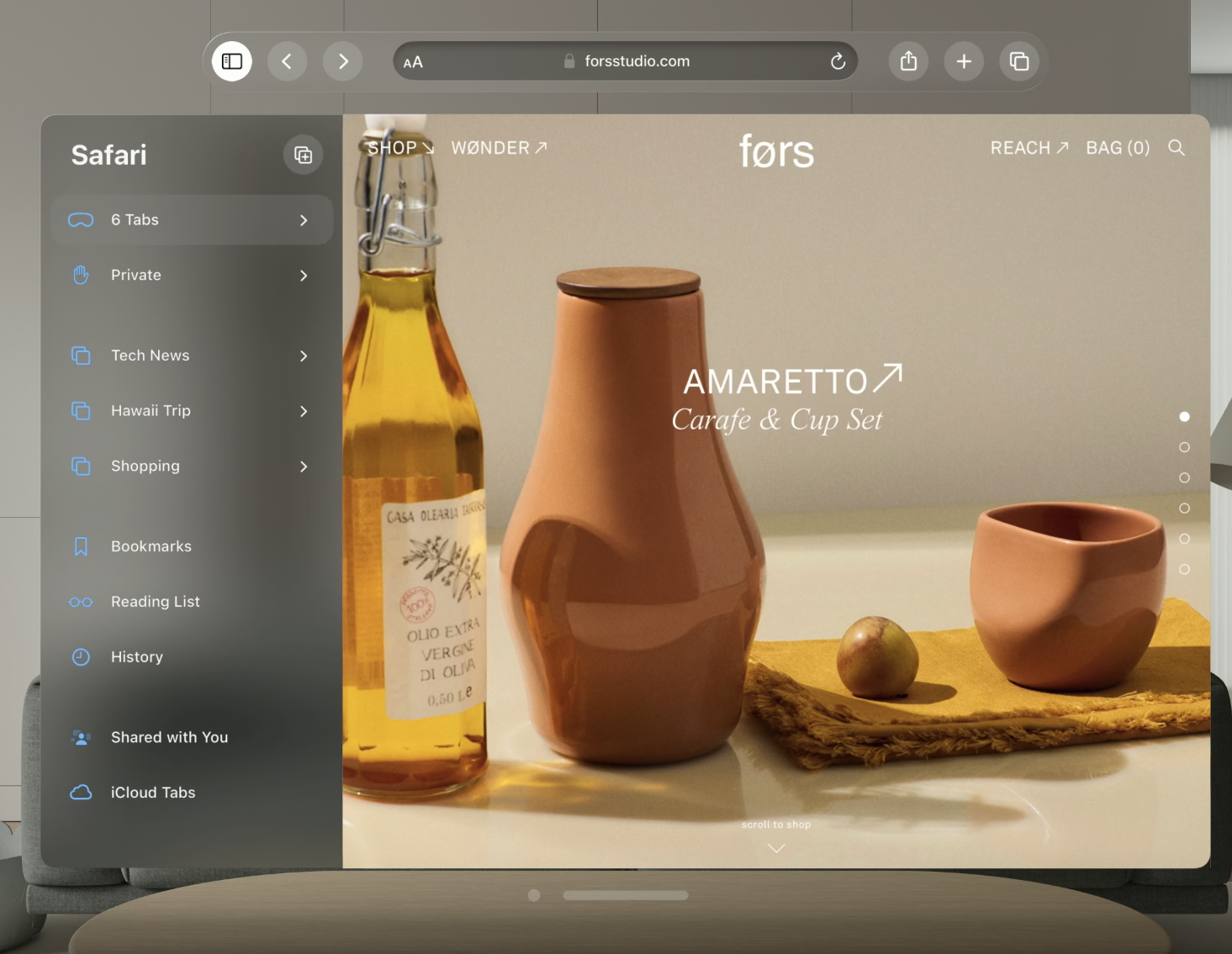Viewport: 1232px width, 954px height.
Task: Select the first slide dot indicator
Action: pyautogui.click(x=1184, y=417)
